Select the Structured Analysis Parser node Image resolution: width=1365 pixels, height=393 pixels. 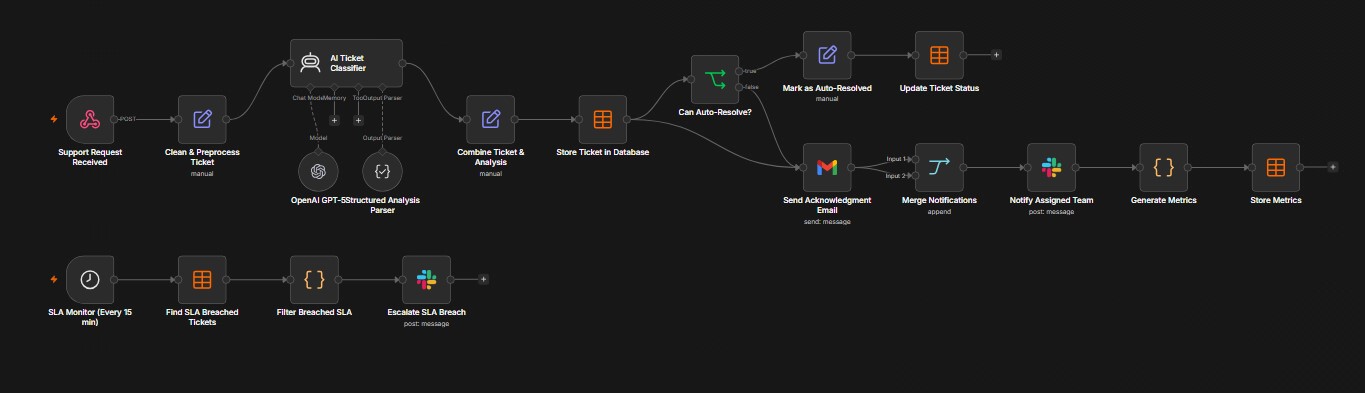(x=382, y=171)
